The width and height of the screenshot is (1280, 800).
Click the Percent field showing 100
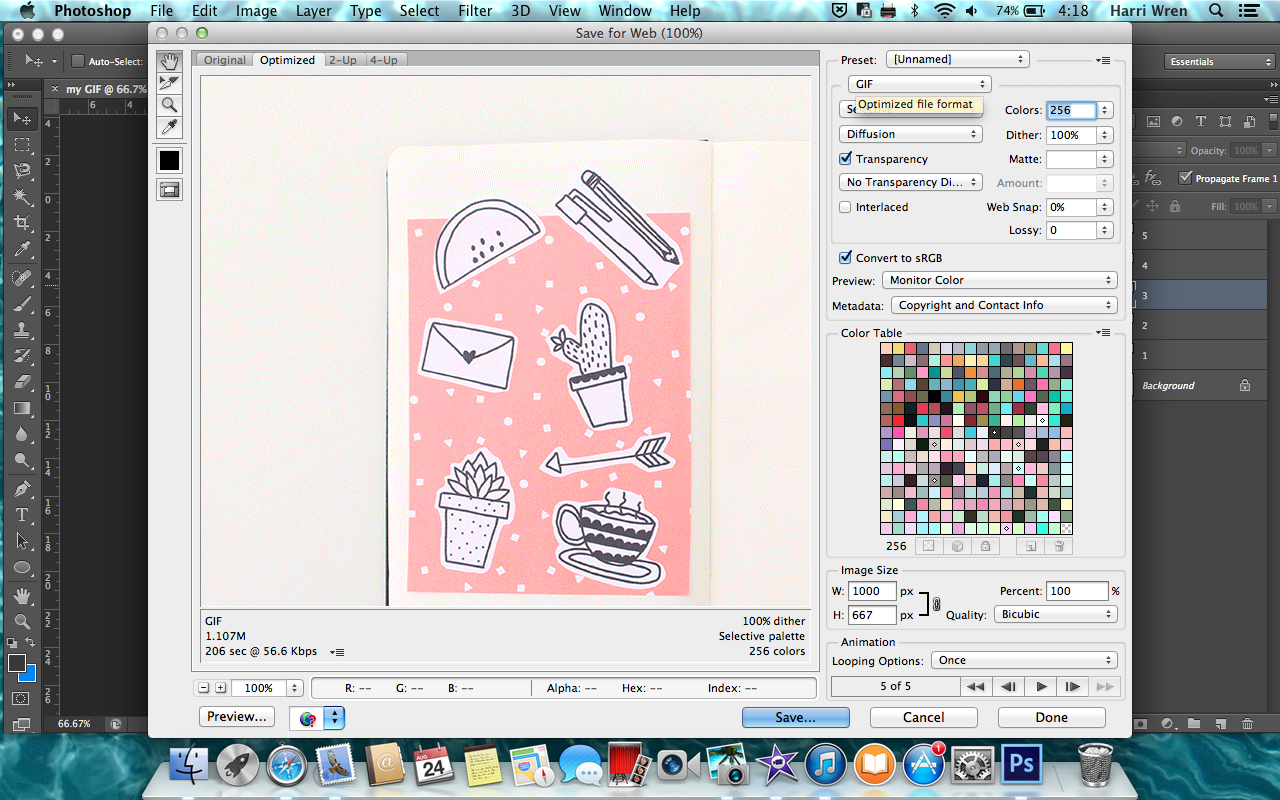(1077, 591)
